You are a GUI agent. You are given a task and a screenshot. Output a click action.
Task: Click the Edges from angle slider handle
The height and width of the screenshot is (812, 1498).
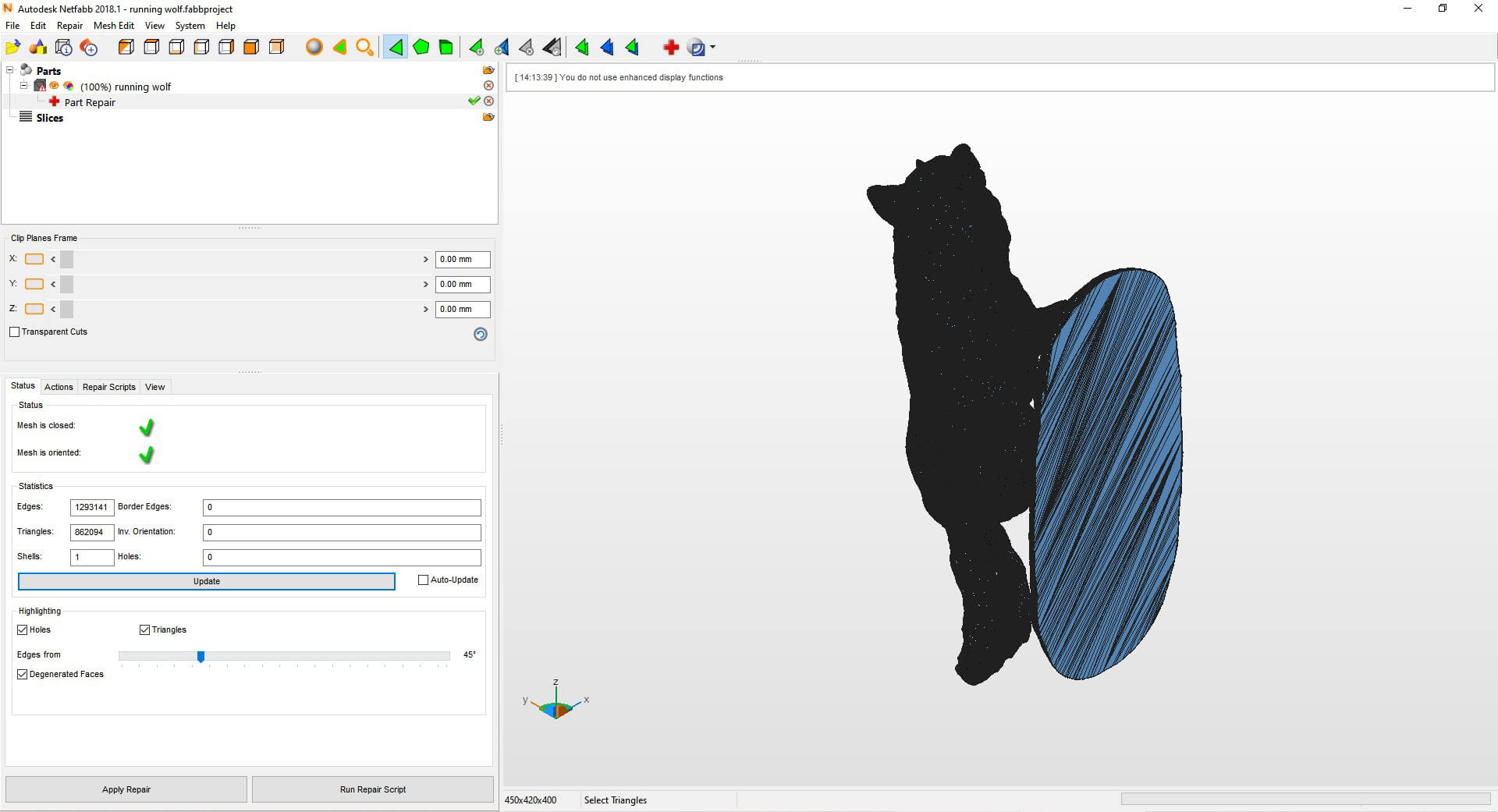pyautogui.click(x=201, y=657)
